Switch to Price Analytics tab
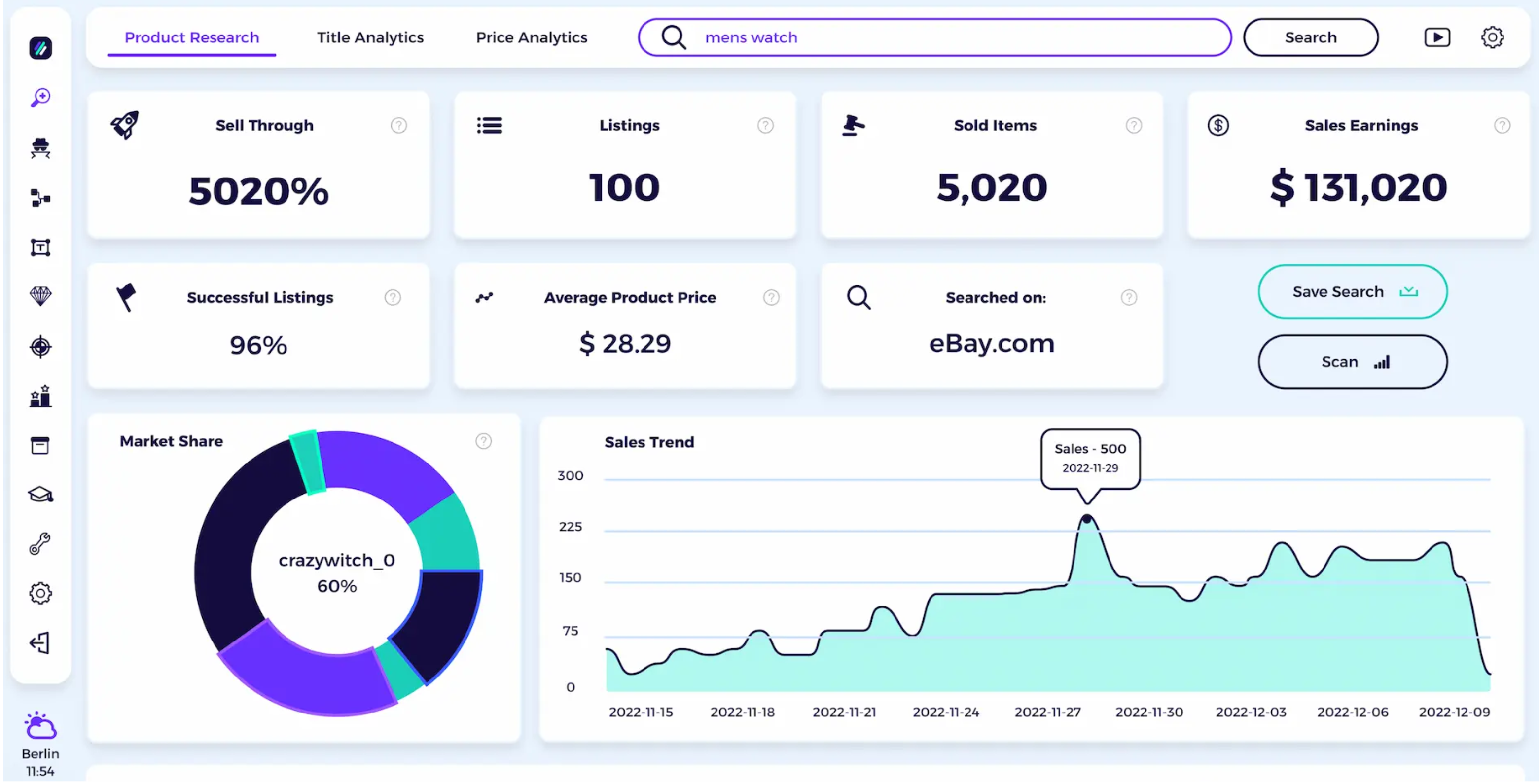 532,37
